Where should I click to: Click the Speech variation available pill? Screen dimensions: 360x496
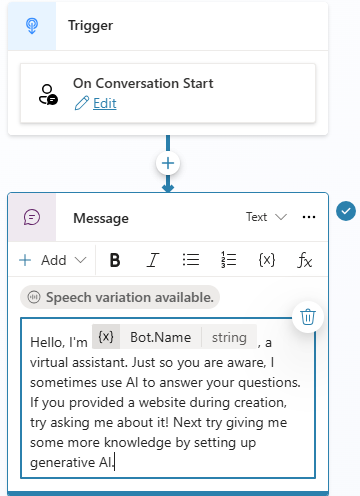coord(120,297)
